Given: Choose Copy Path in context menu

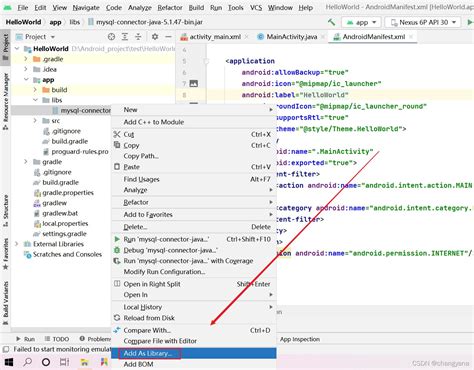Looking at the screenshot, I should [x=141, y=156].
